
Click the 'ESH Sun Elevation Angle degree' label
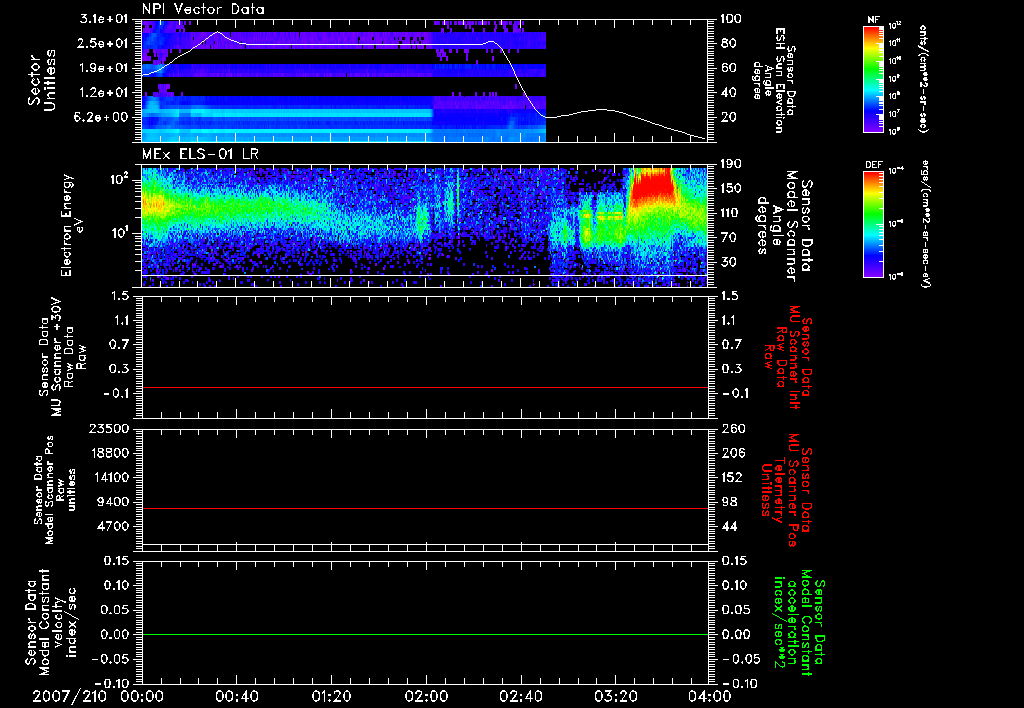(x=774, y=80)
